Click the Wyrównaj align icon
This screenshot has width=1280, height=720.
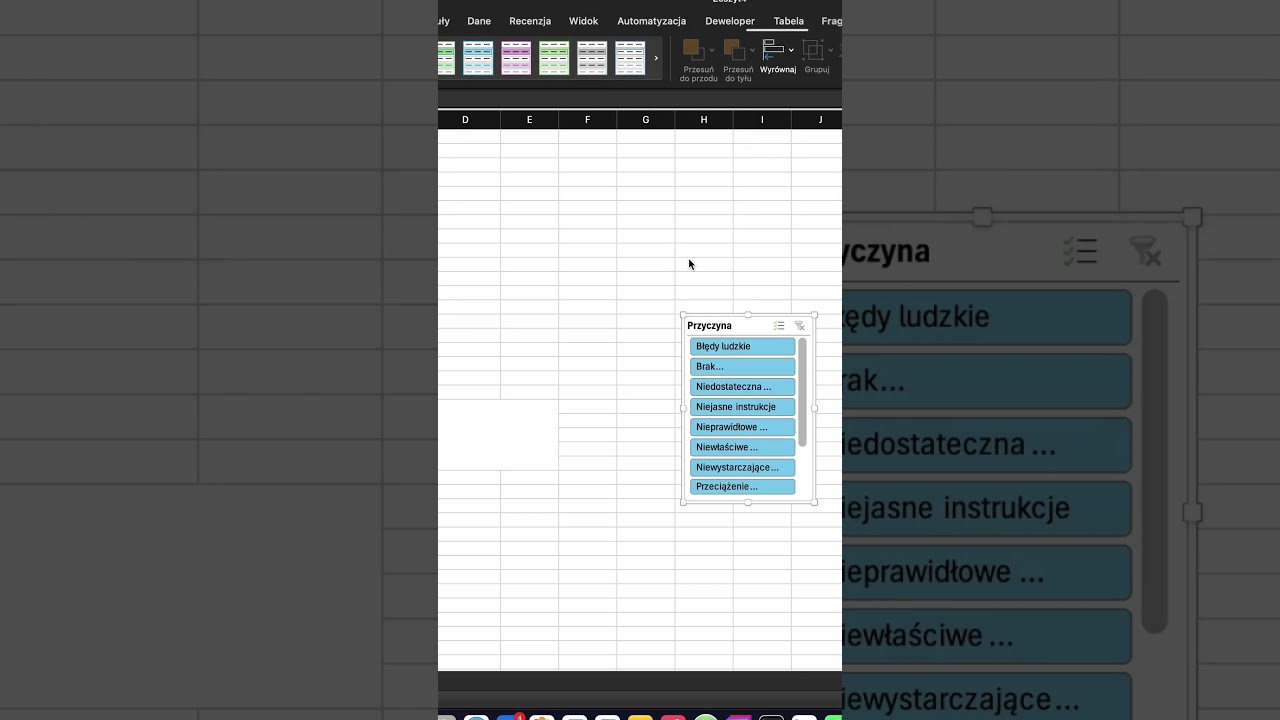click(773, 48)
